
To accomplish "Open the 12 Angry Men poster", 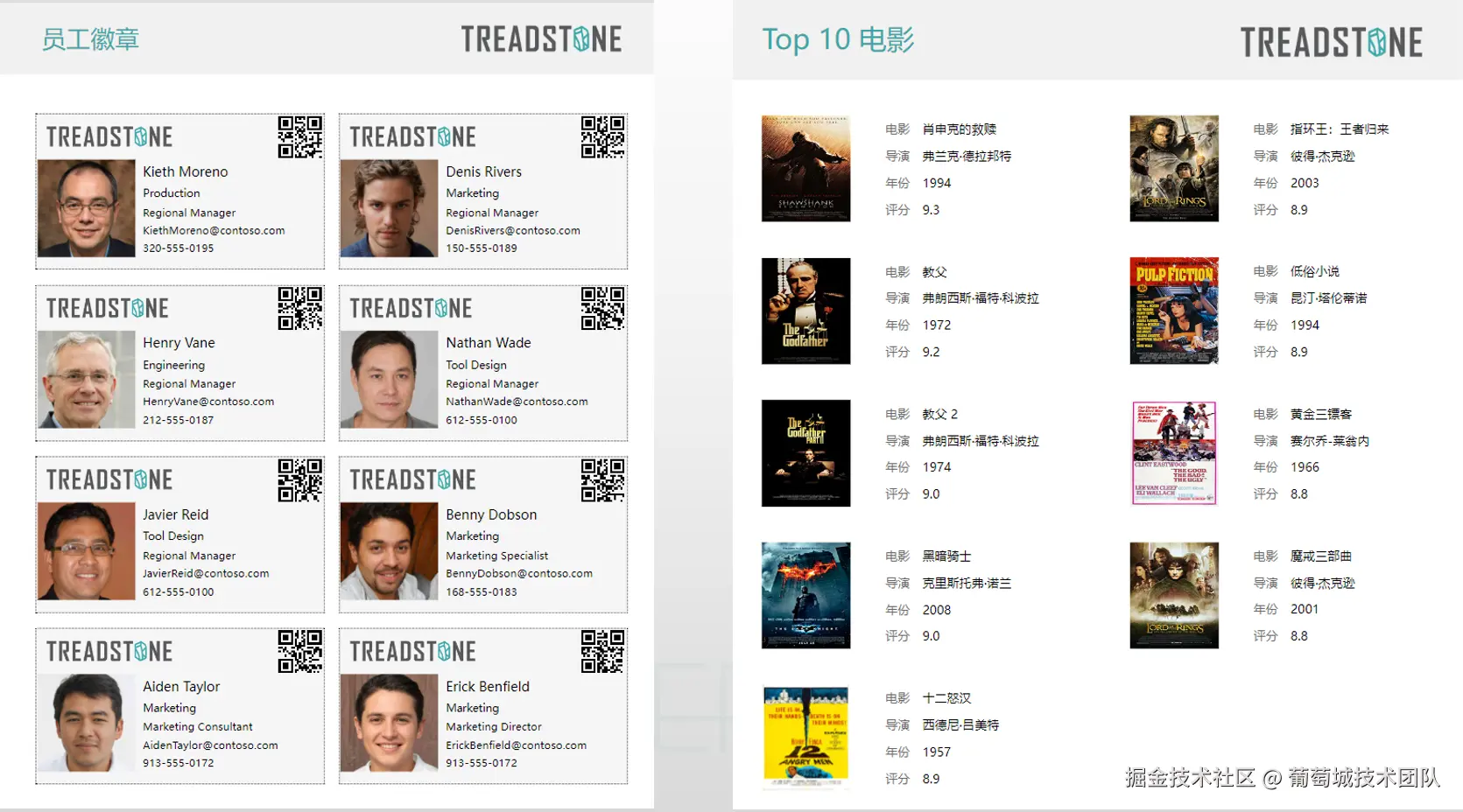I will pos(805,738).
